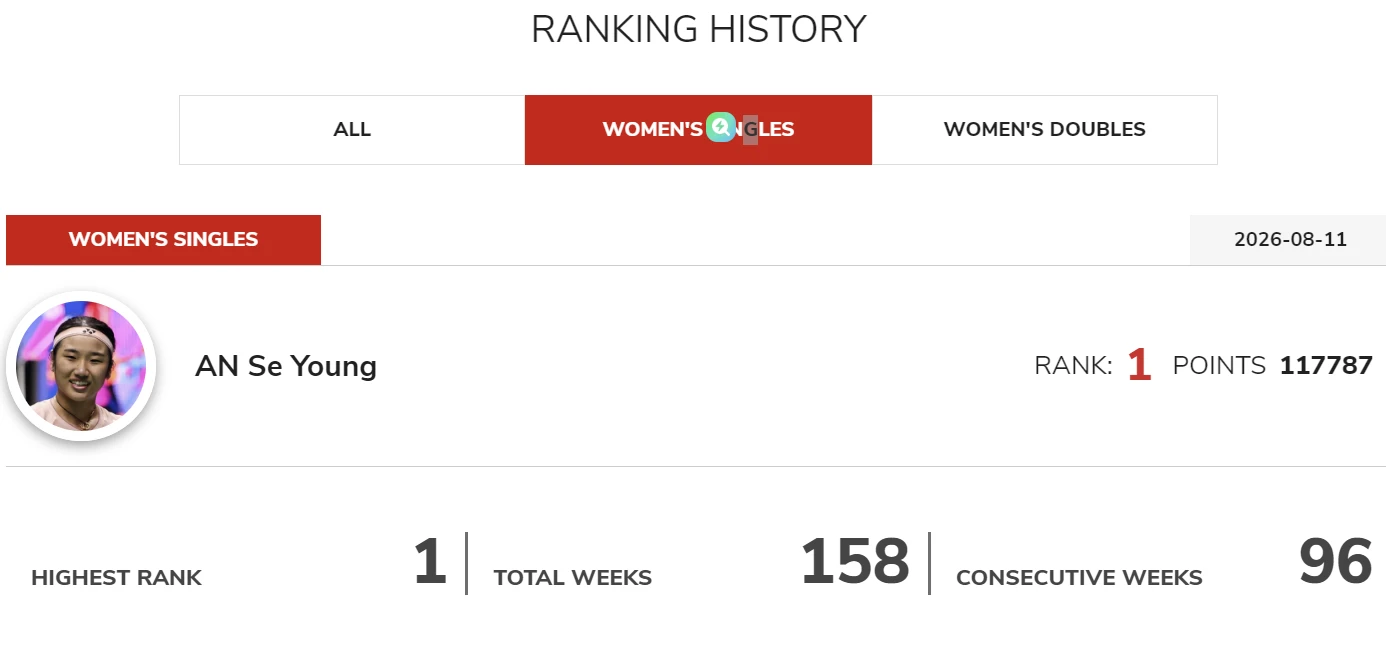Click the red WOMEN'S SINGLES section label

click(163, 240)
